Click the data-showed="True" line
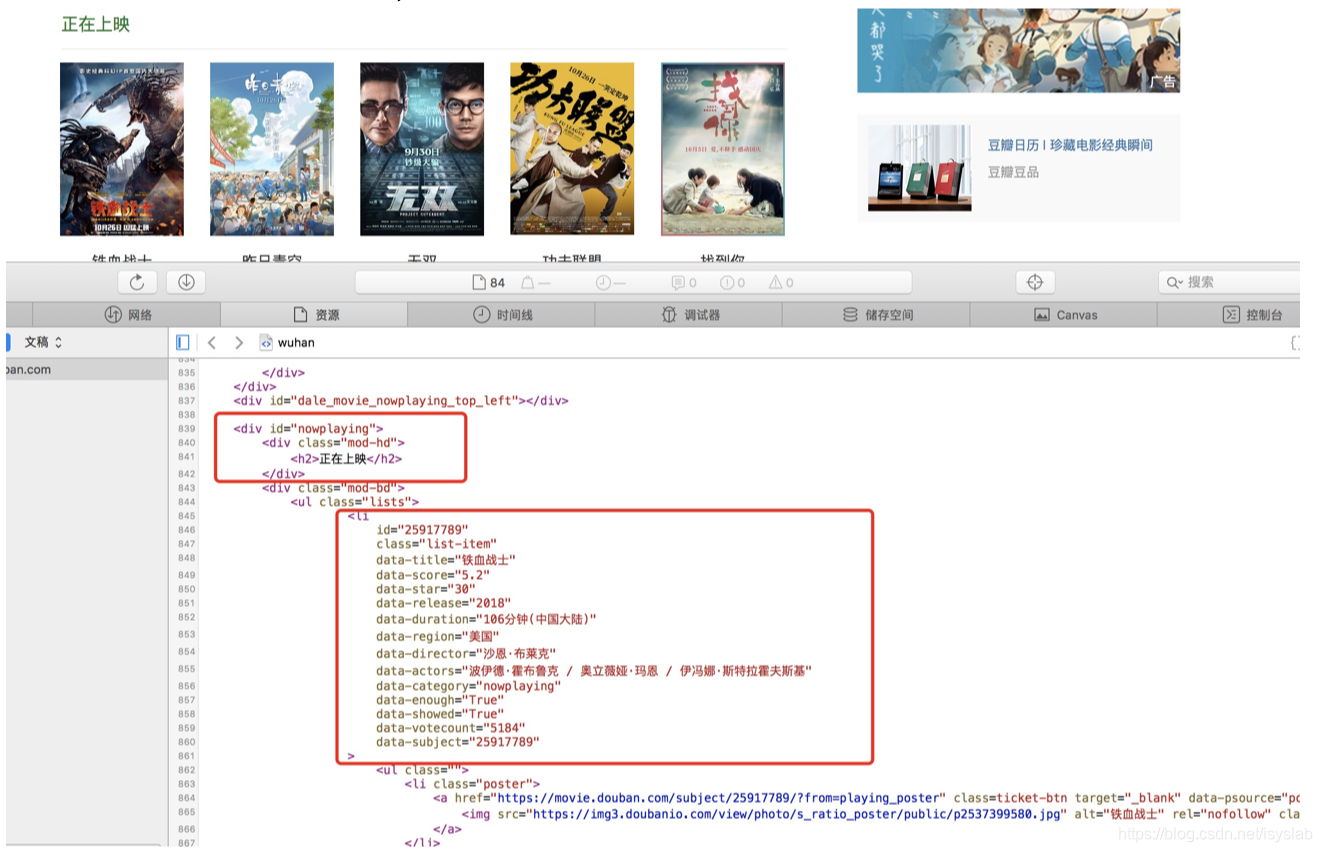 click(x=440, y=714)
